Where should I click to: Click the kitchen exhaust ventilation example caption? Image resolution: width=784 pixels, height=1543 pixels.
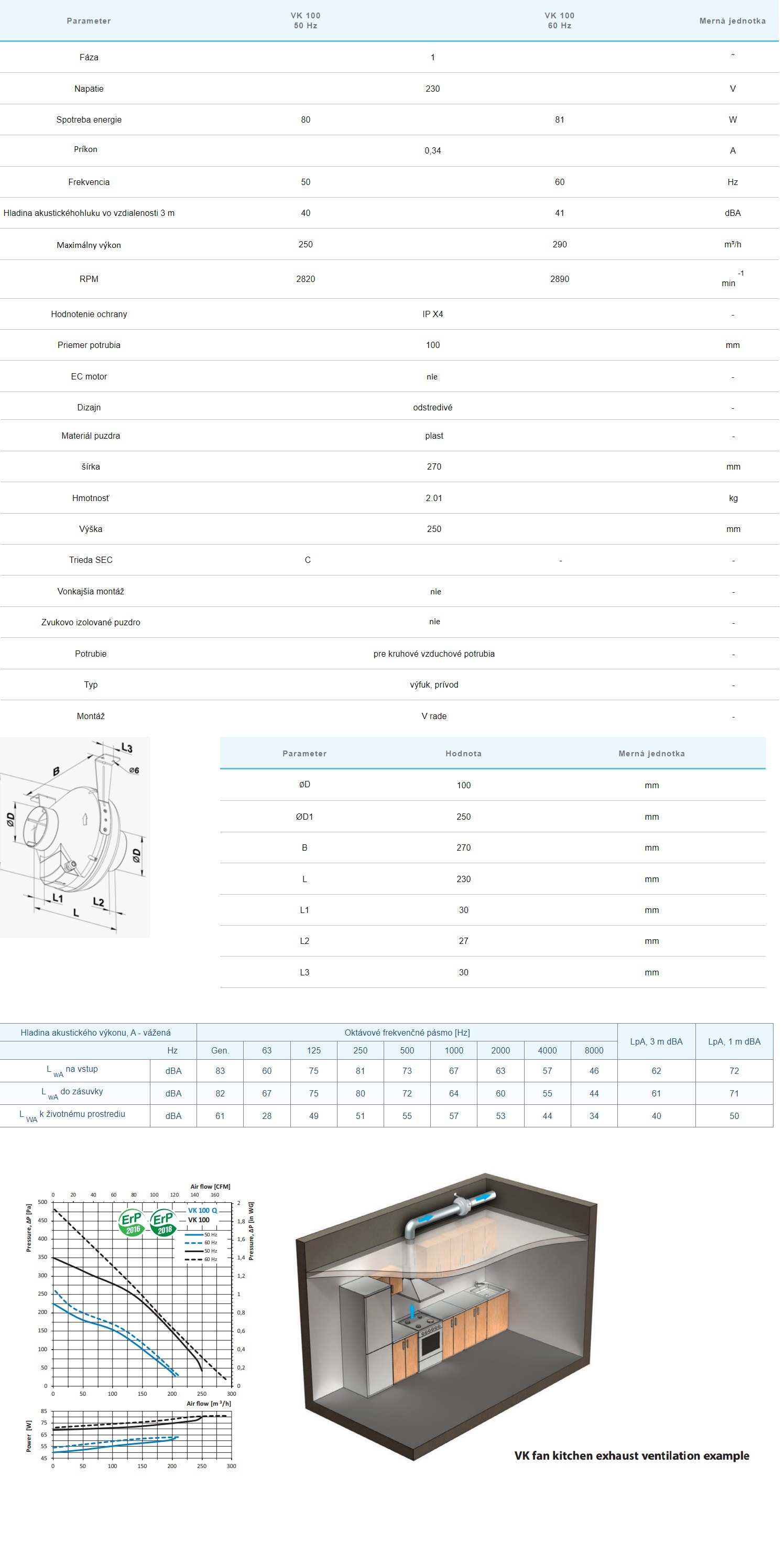click(x=631, y=1455)
